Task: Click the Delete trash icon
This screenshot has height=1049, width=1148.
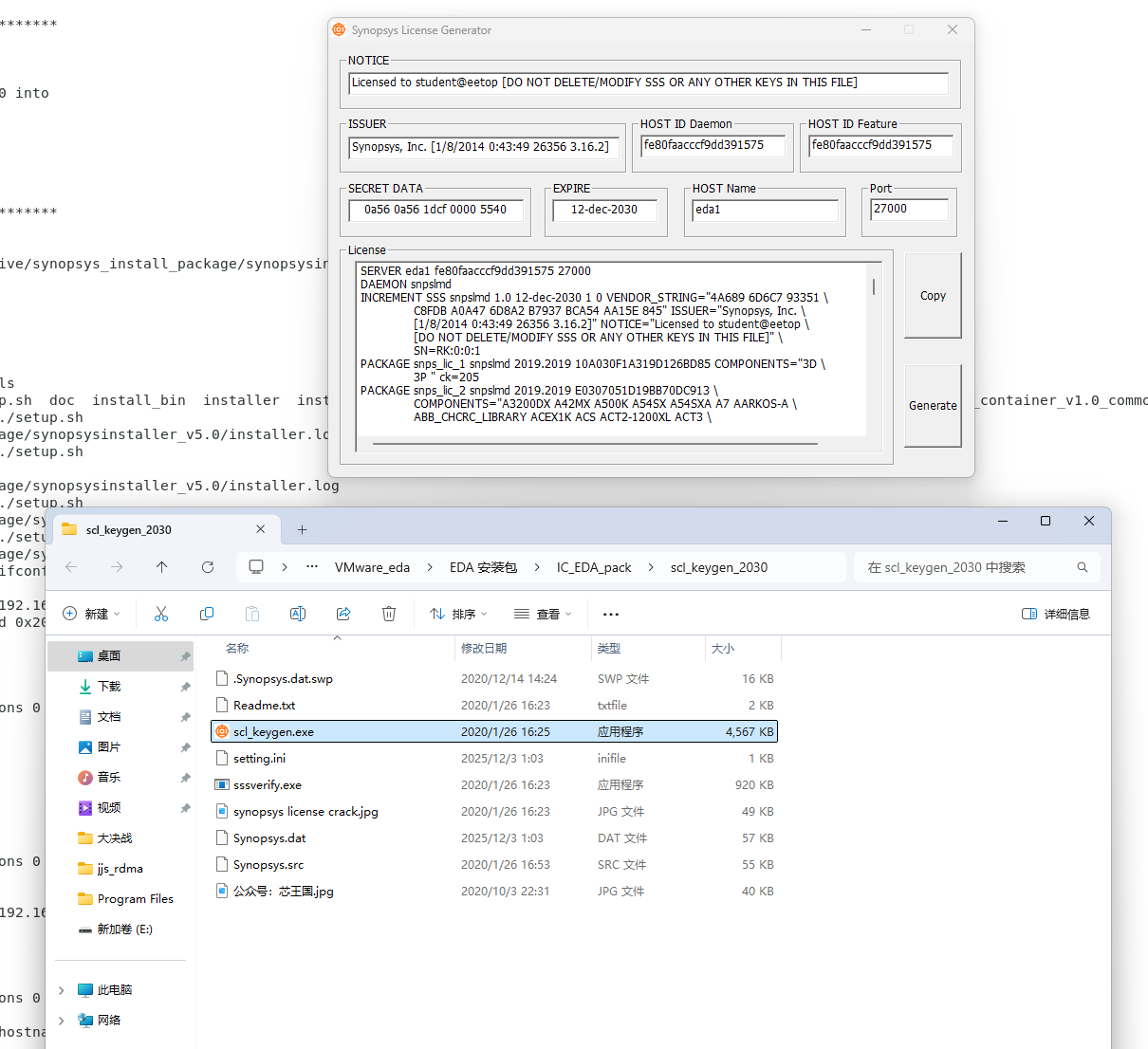Action: coord(389,614)
